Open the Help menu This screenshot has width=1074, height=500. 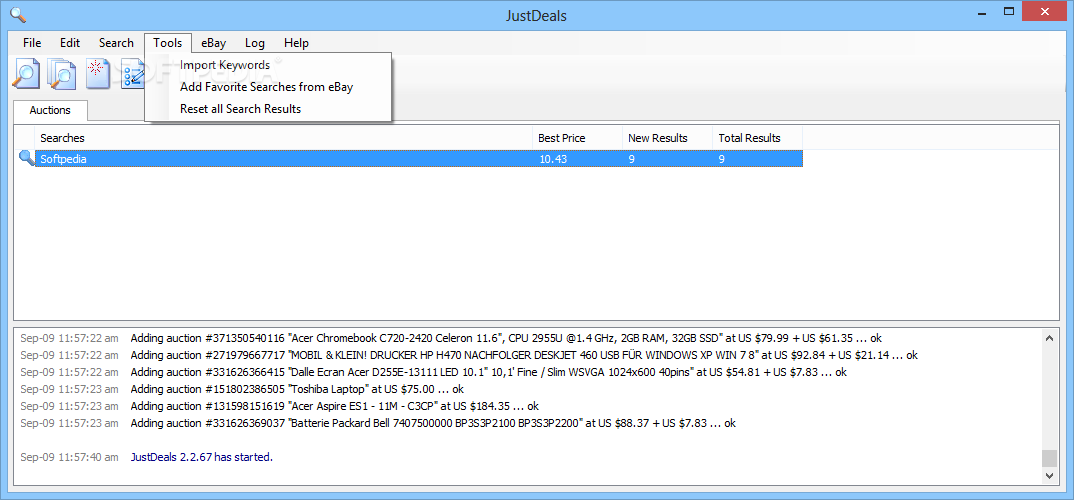point(297,42)
